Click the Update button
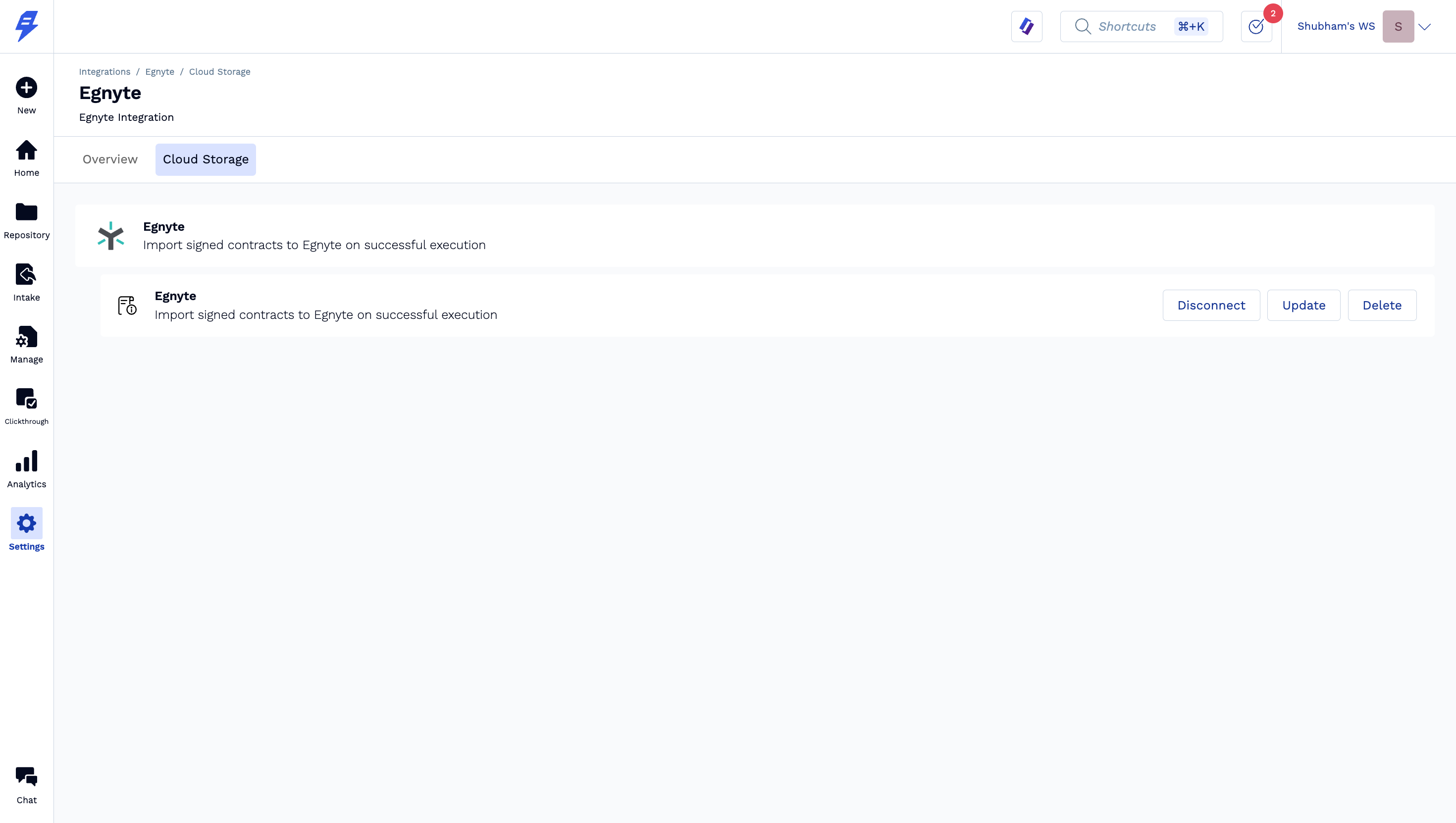This screenshot has width=1456, height=823. pos(1303,305)
